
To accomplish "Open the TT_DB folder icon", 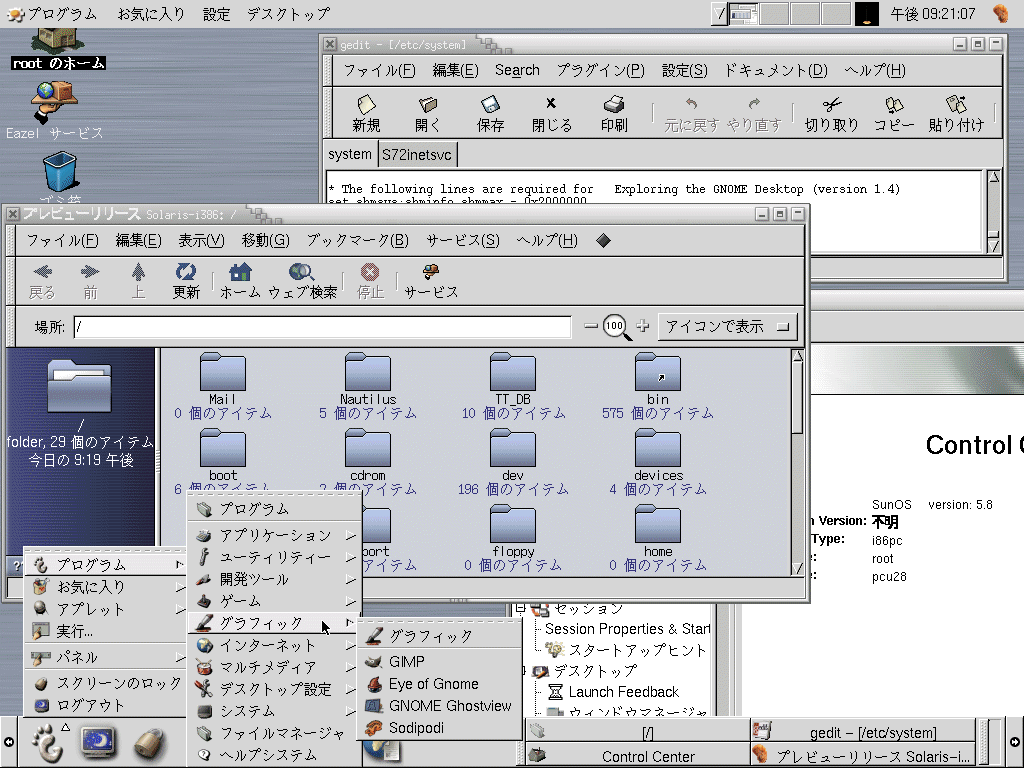I will [x=513, y=372].
